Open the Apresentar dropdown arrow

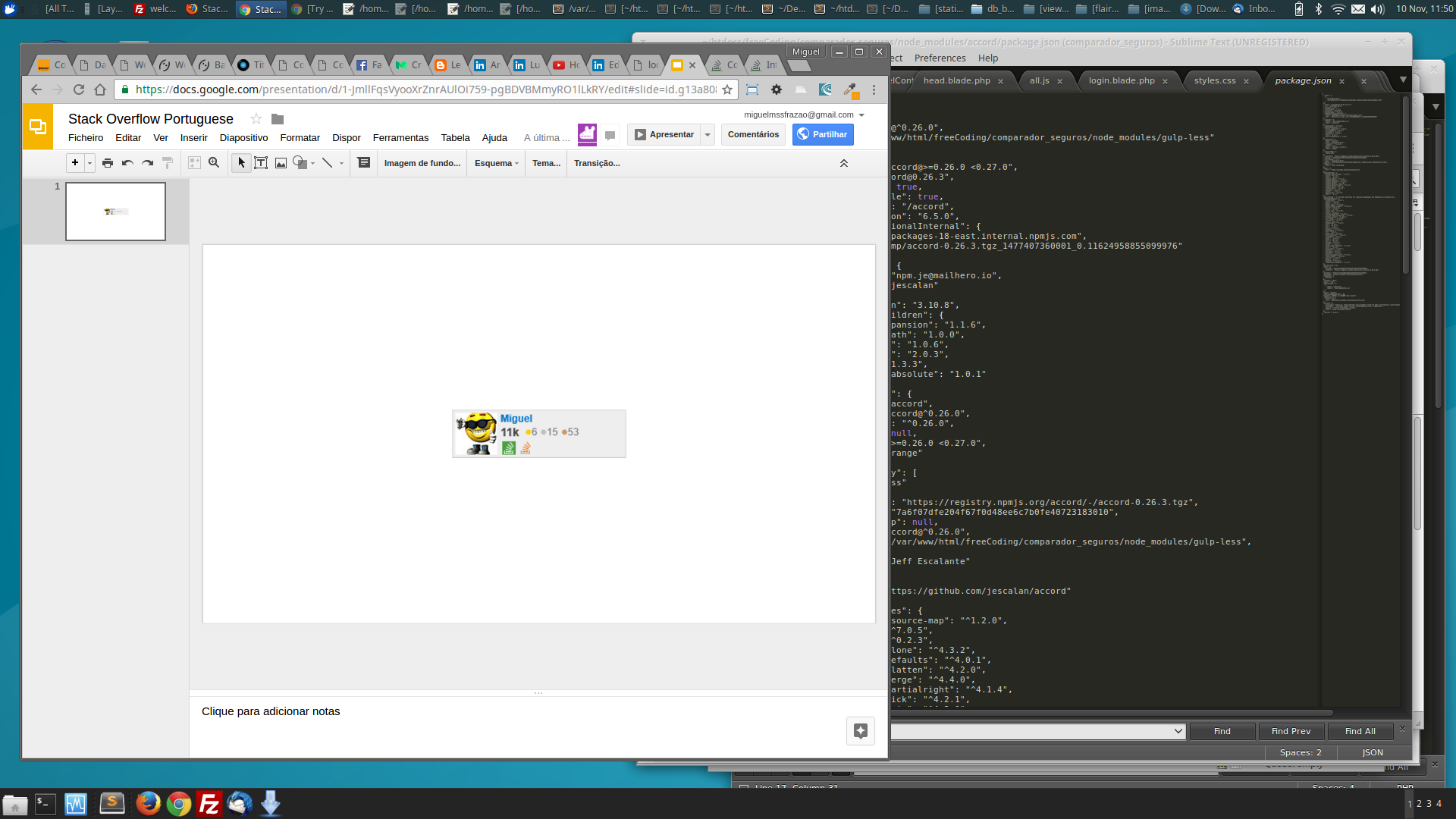708,134
